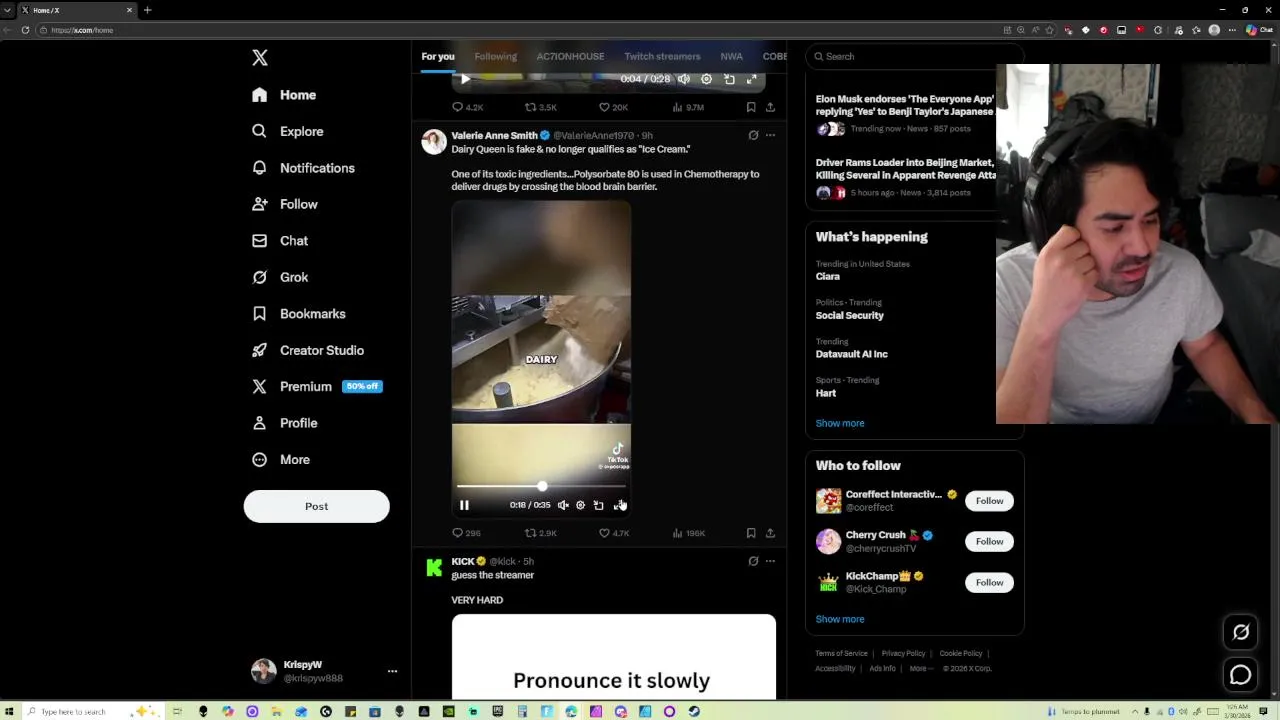Viewport: 1280px width, 720px height.
Task: Reply to the post with 296 replies
Action: [x=466, y=533]
